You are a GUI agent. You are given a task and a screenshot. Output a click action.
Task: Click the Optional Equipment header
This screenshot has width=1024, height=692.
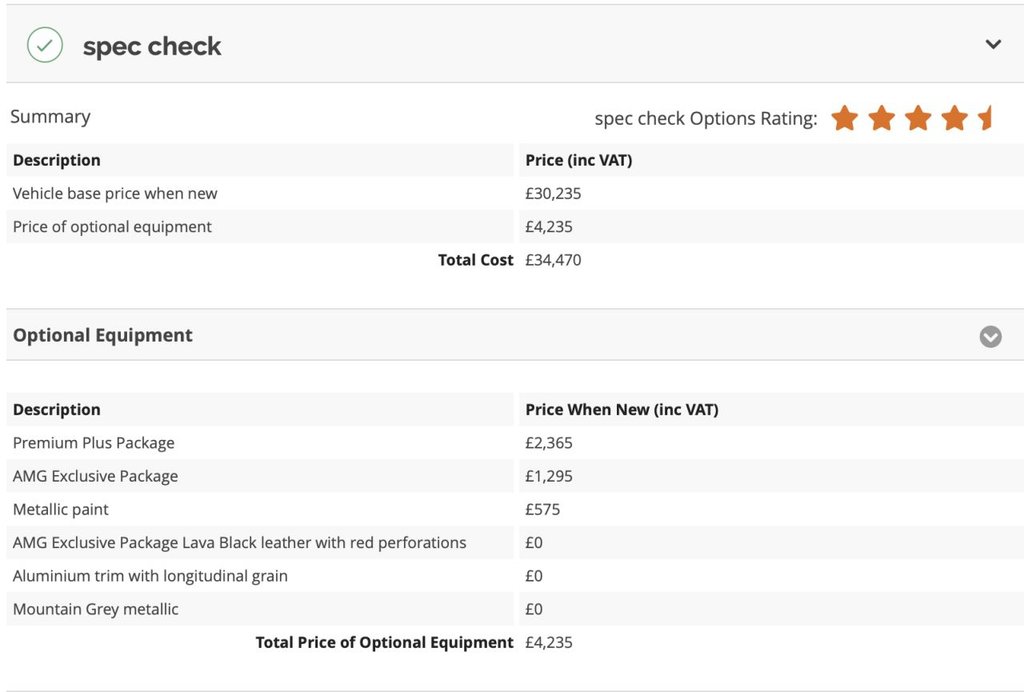(x=103, y=335)
